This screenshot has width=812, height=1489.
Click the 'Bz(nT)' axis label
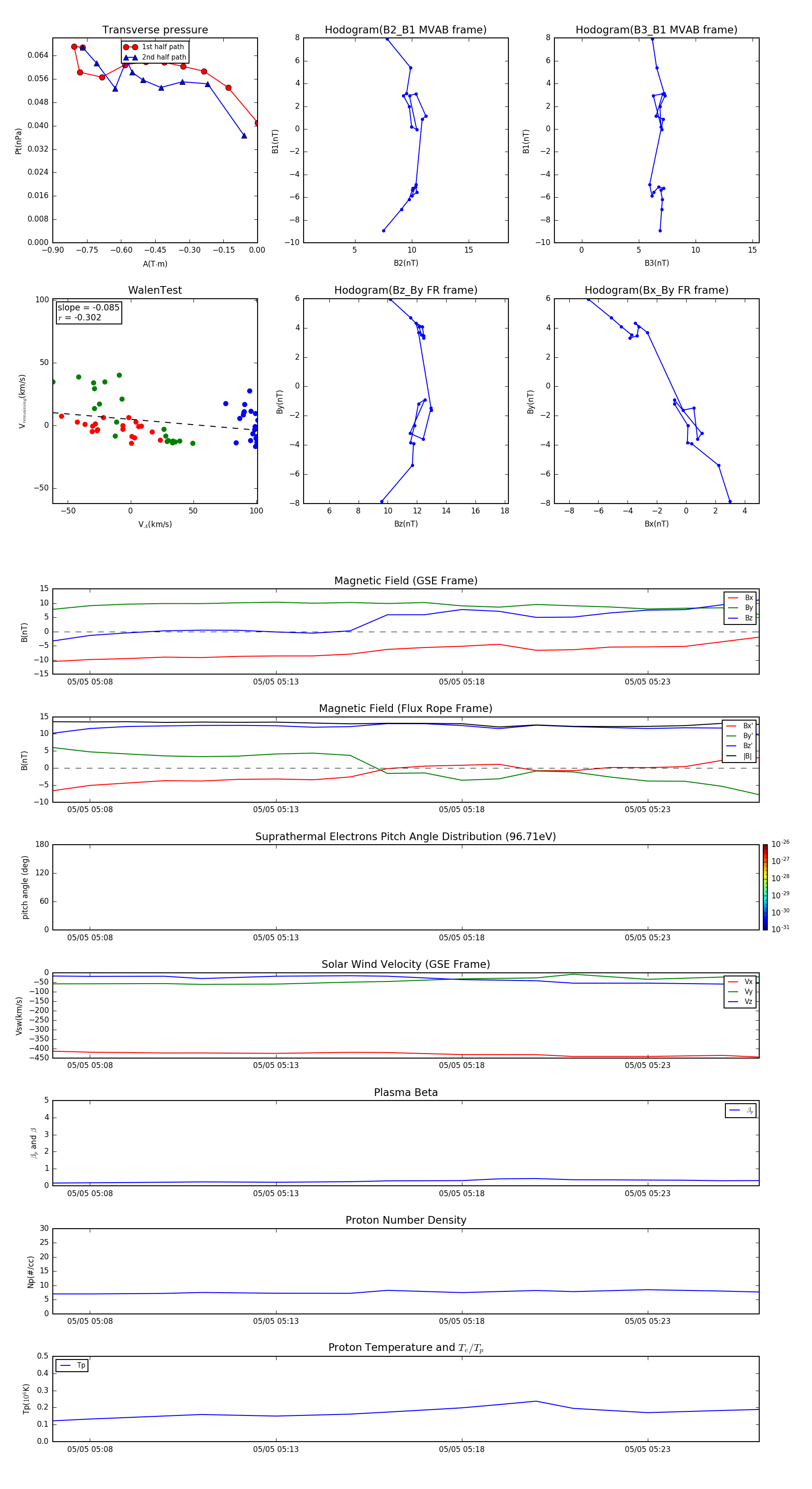[x=406, y=524]
